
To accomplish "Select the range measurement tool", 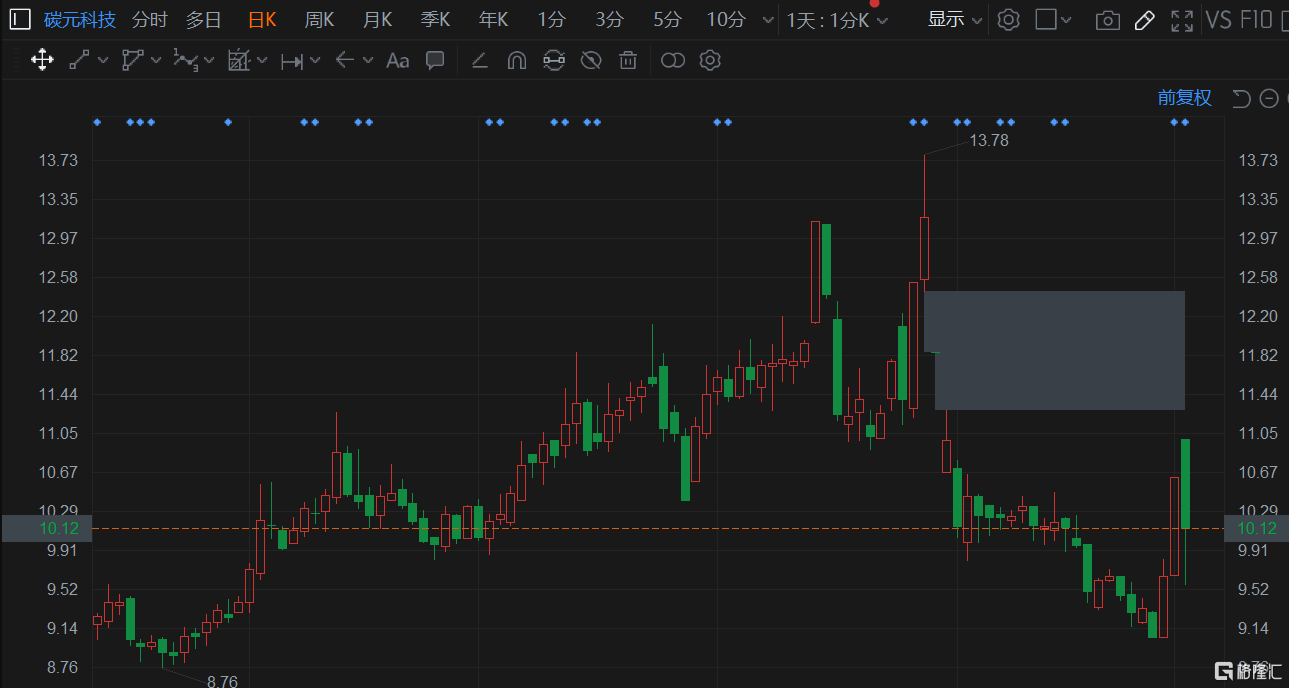I will coord(292,60).
